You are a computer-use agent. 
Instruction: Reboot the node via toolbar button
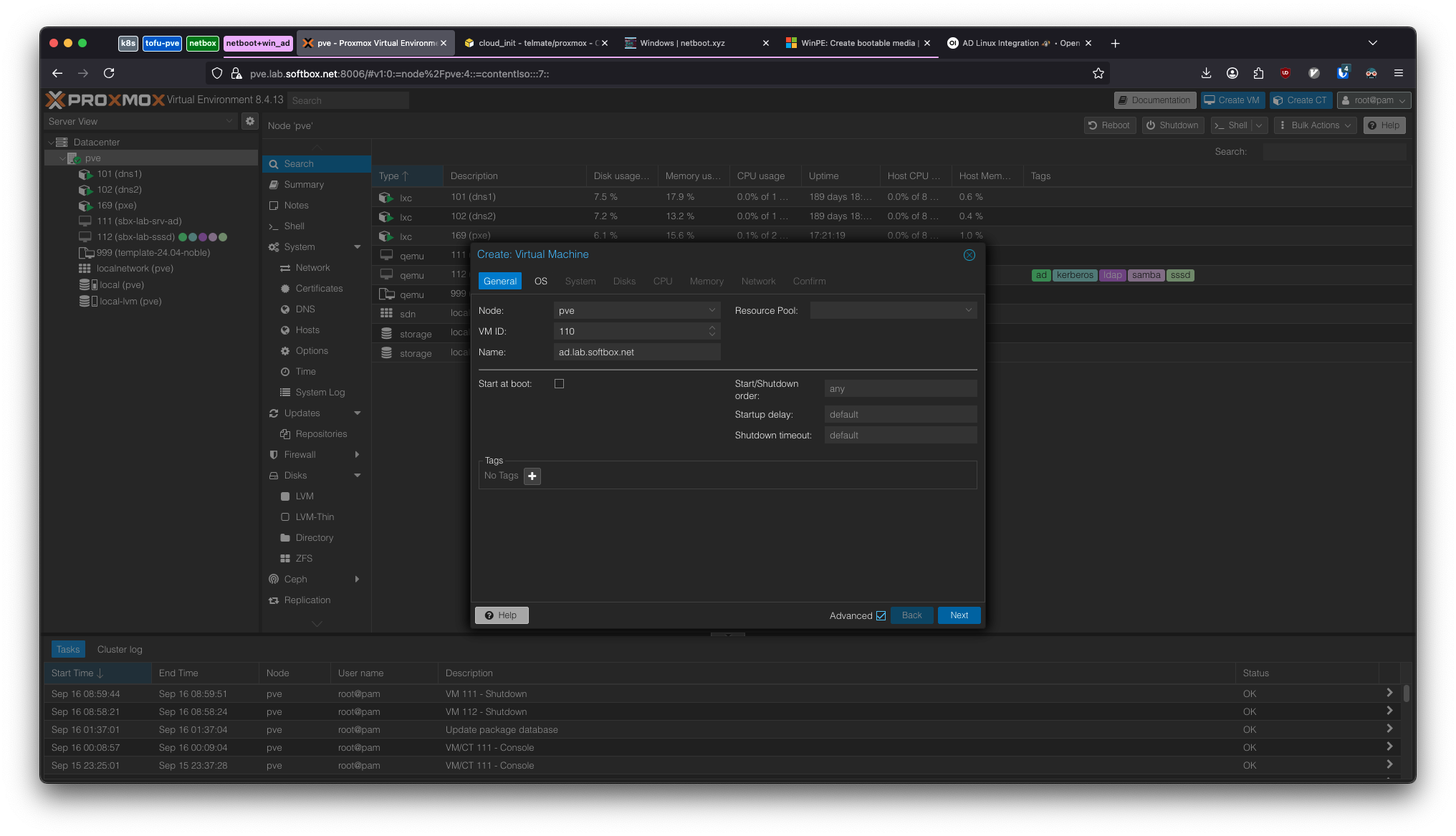[1109, 125]
